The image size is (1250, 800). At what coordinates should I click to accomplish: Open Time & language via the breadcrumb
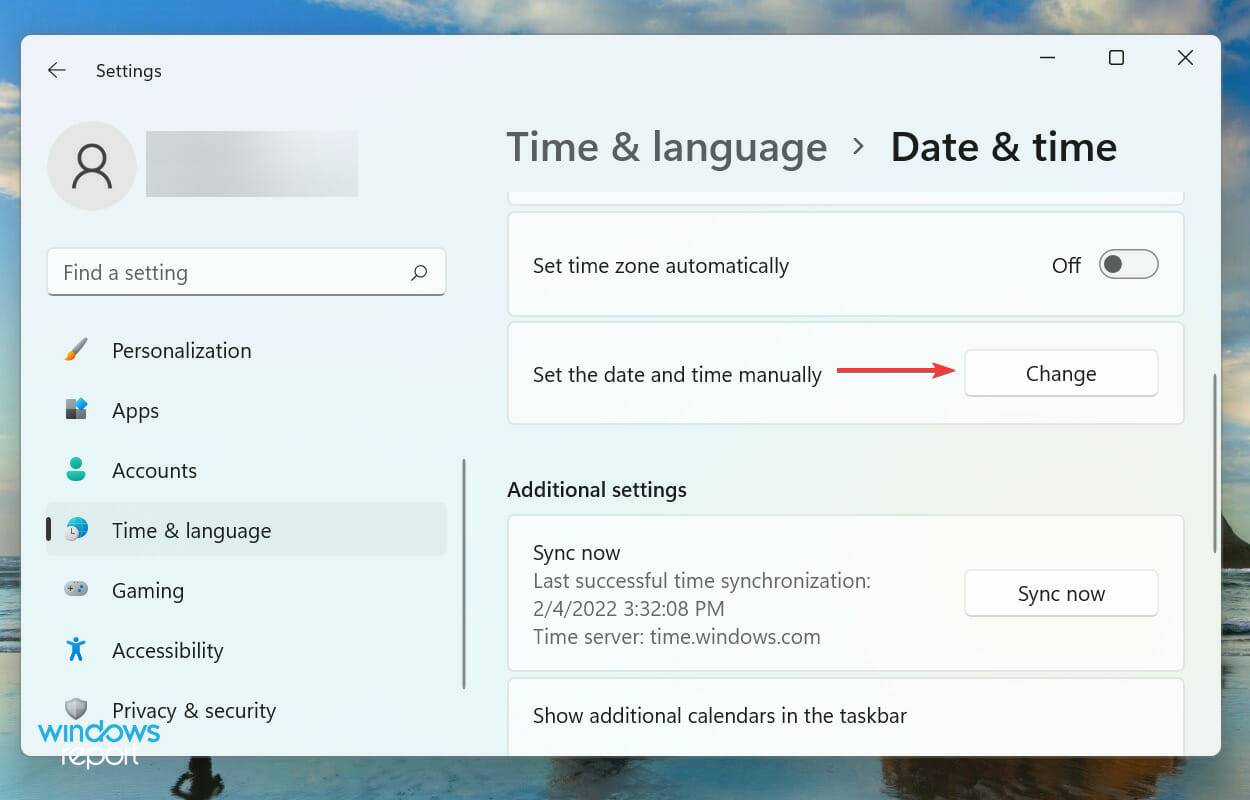(666, 146)
